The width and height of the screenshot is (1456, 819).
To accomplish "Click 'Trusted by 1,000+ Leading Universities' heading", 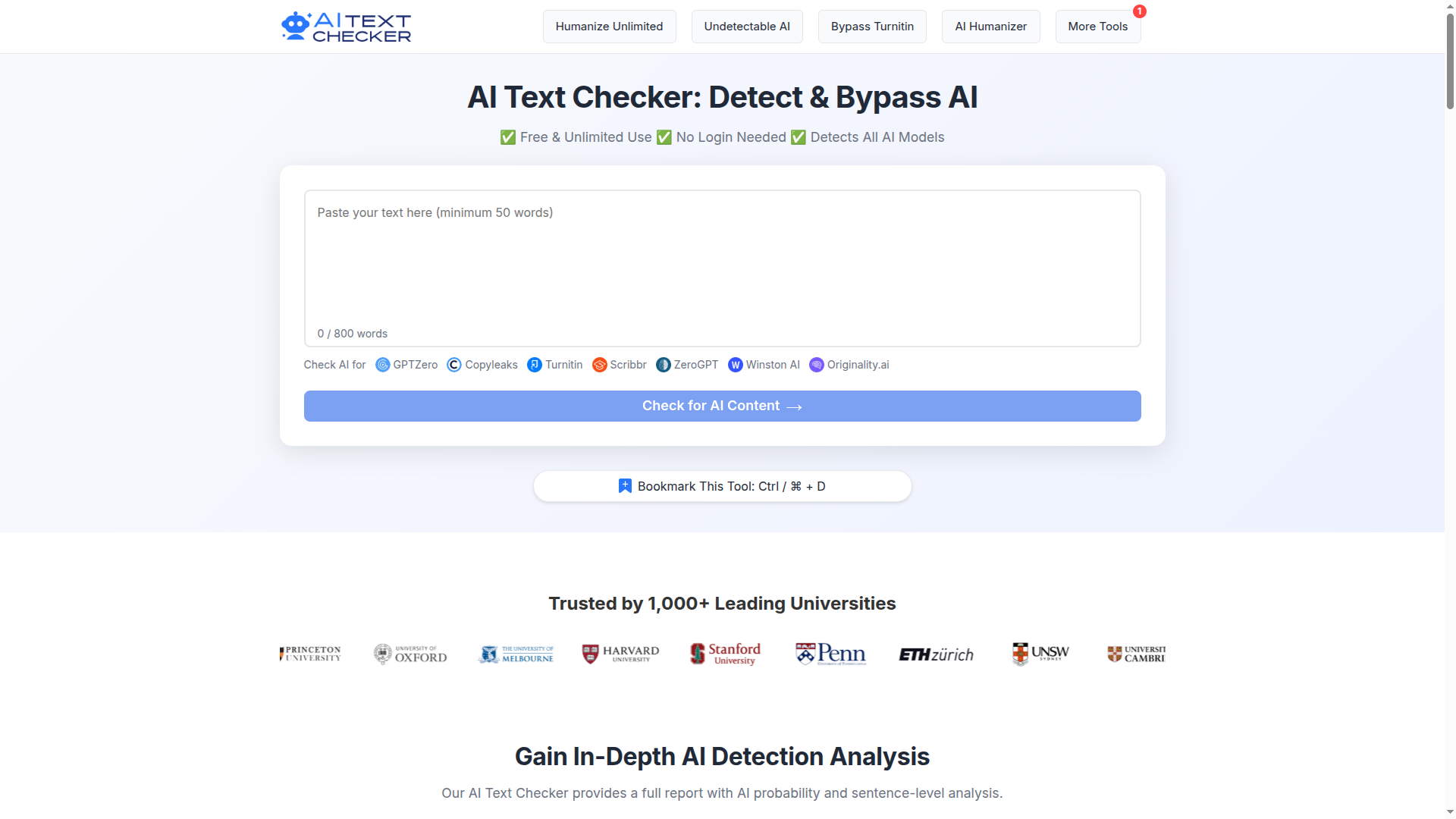I will [722, 604].
